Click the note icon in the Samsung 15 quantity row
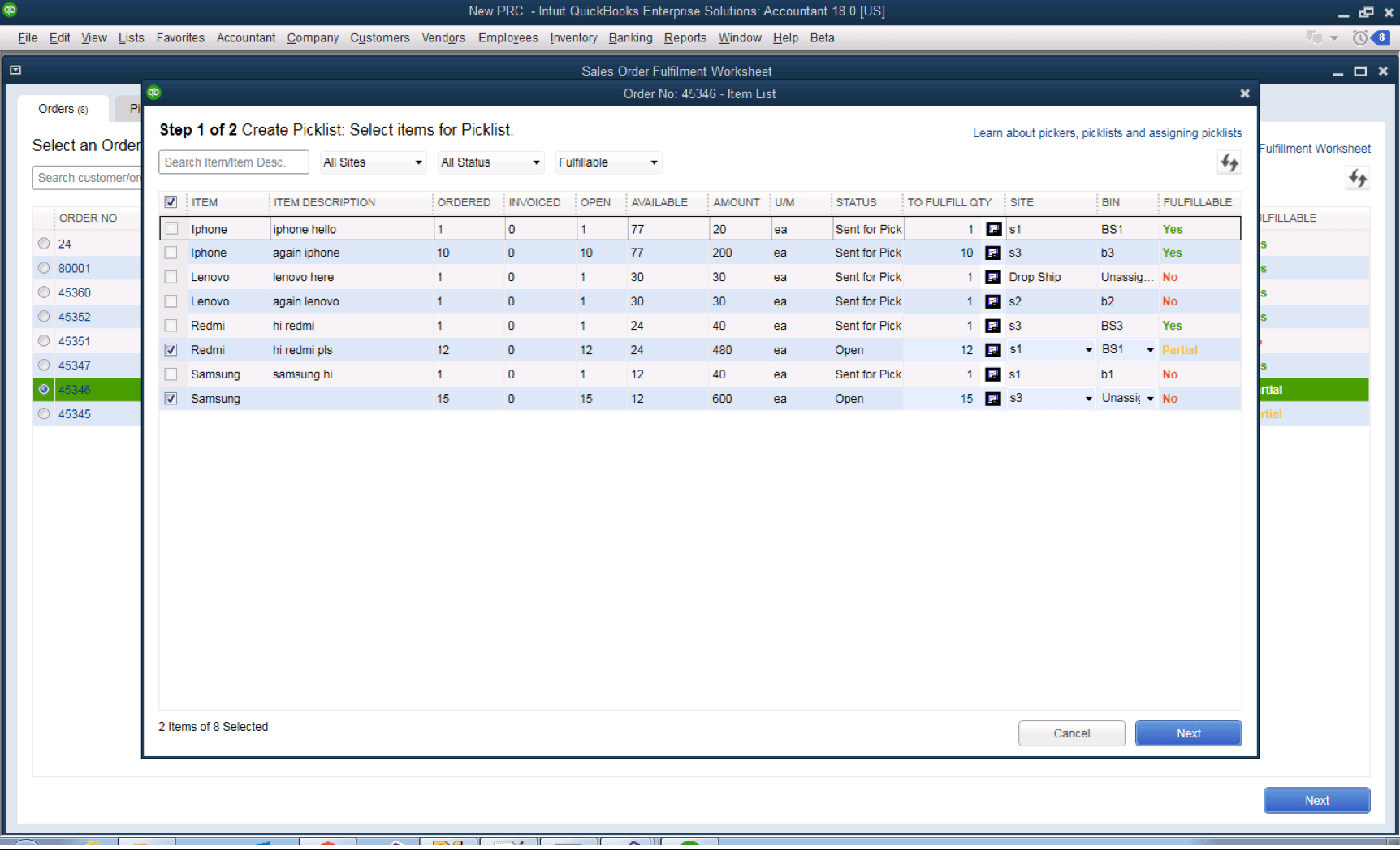Image resolution: width=1400 pixels, height=852 pixels. (992, 399)
